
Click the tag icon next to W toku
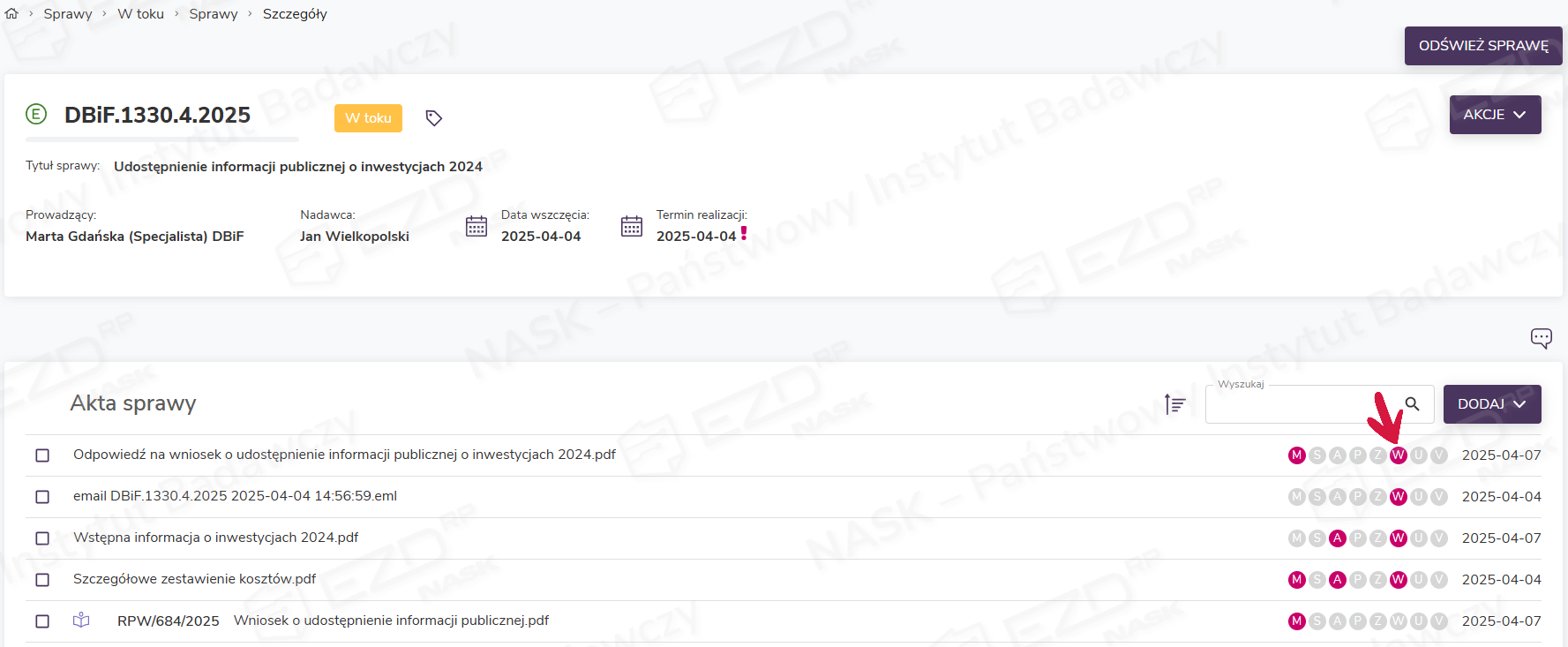click(433, 118)
